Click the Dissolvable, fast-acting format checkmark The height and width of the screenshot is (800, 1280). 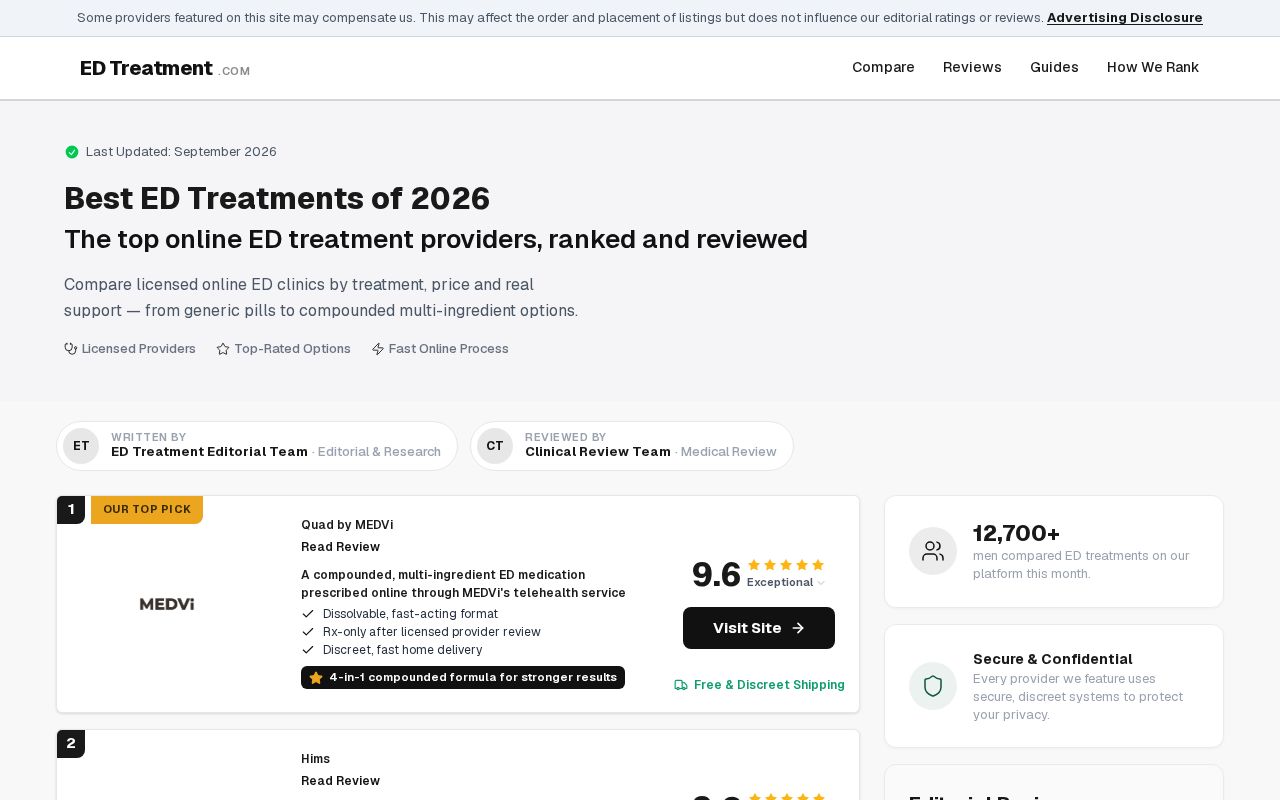(x=308, y=614)
